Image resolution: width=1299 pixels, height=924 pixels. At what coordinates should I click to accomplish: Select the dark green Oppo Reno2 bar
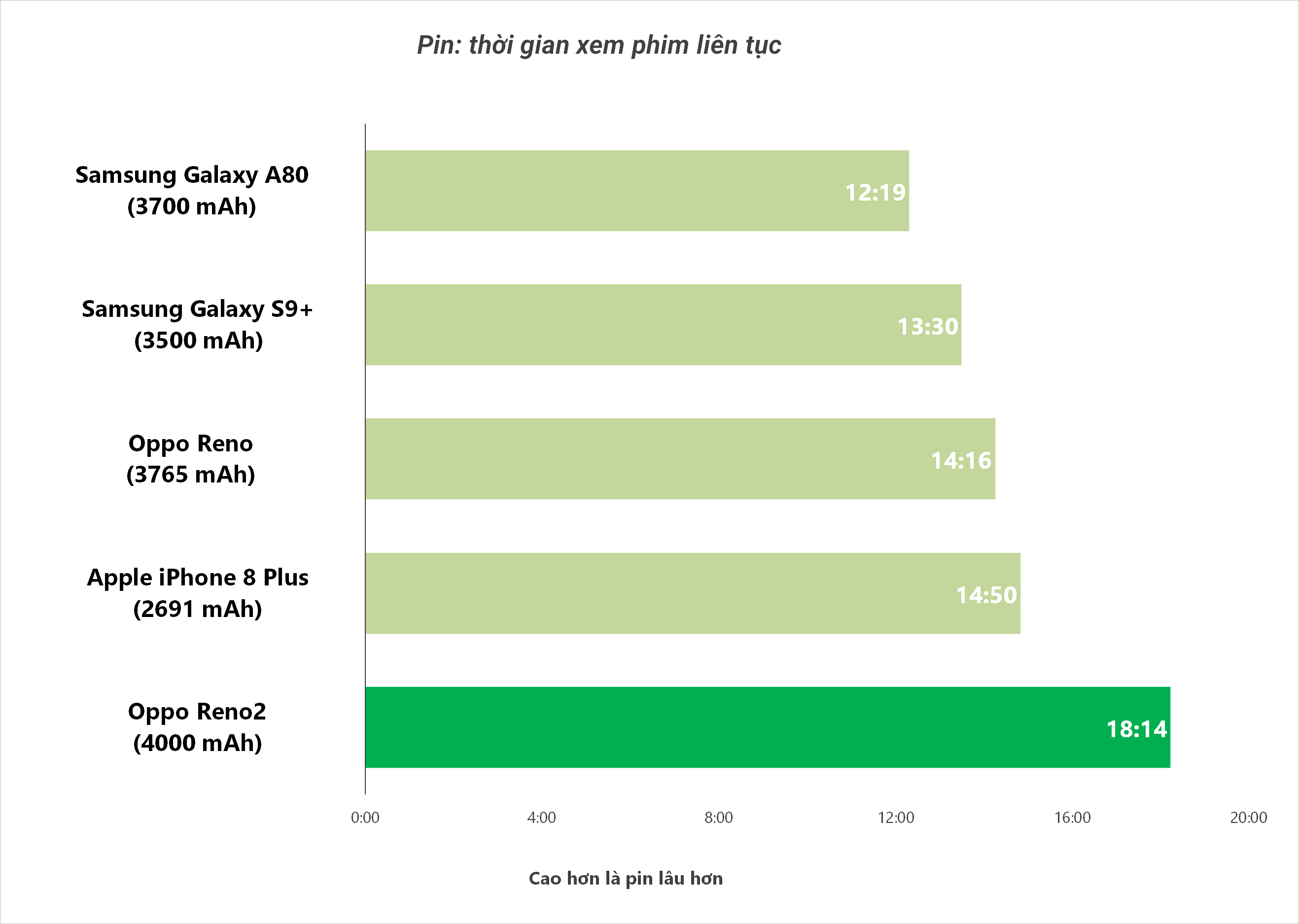pyautogui.click(x=768, y=728)
